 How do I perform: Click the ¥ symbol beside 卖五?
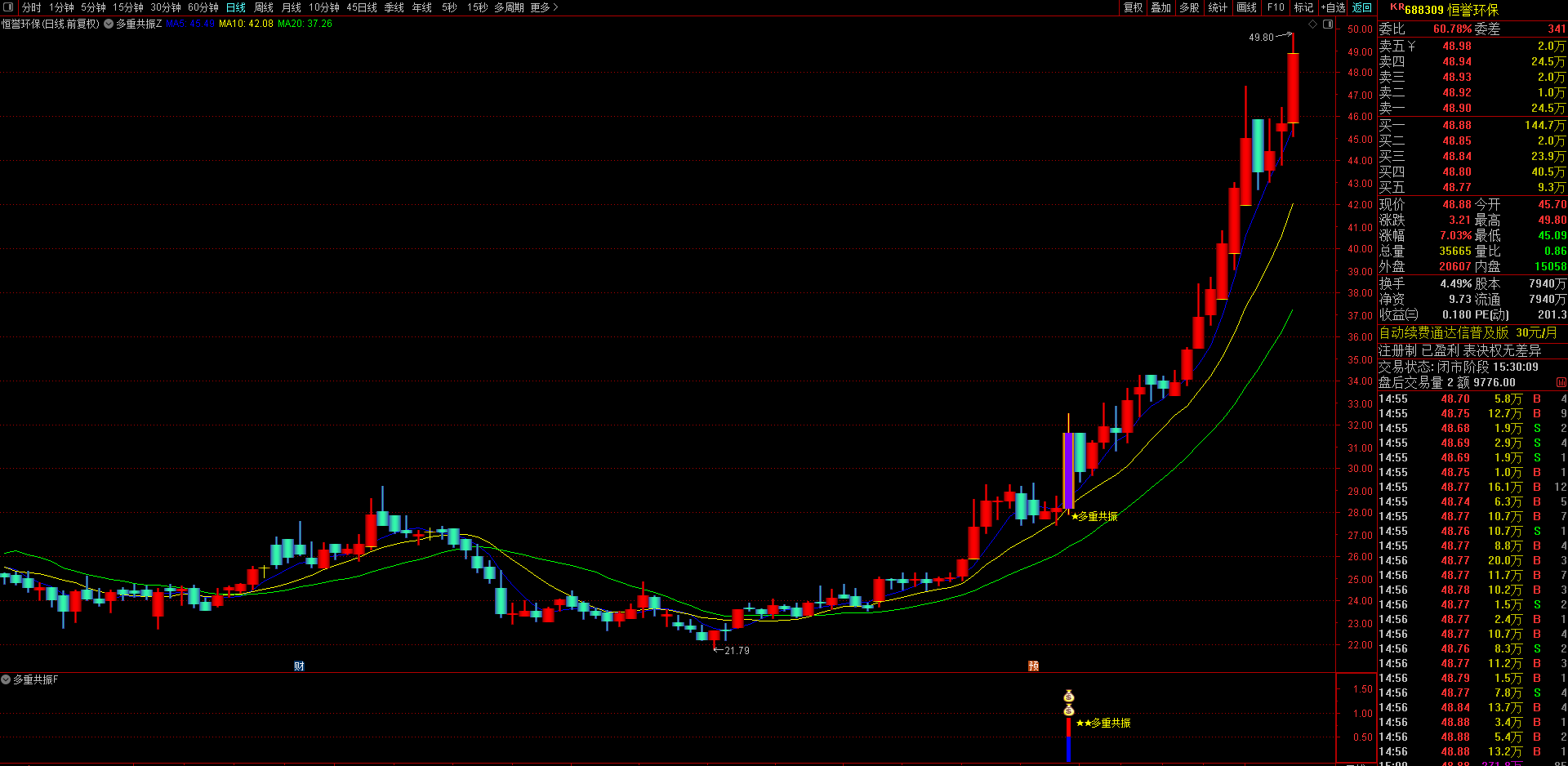coord(1411,46)
